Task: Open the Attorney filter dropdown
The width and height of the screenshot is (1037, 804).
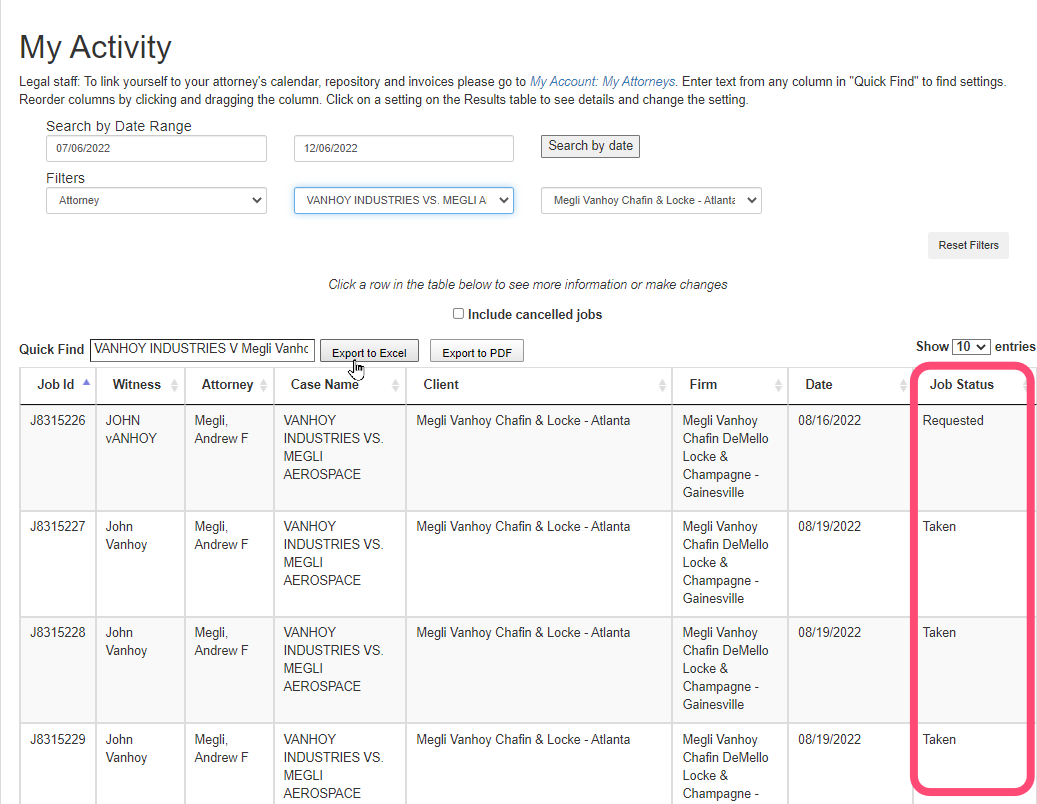Action: [156, 200]
